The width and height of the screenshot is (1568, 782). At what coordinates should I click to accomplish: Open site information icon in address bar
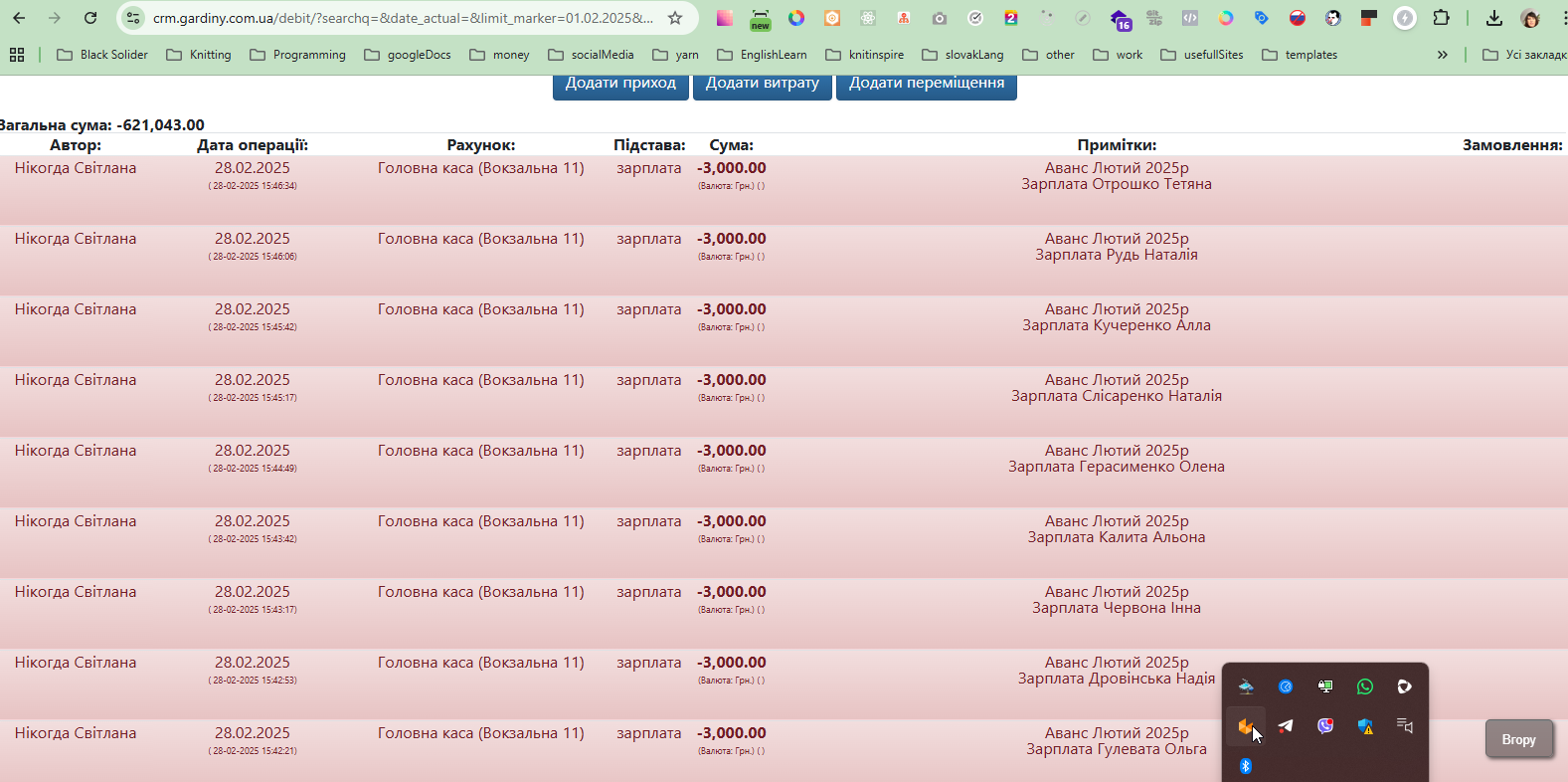[134, 18]
